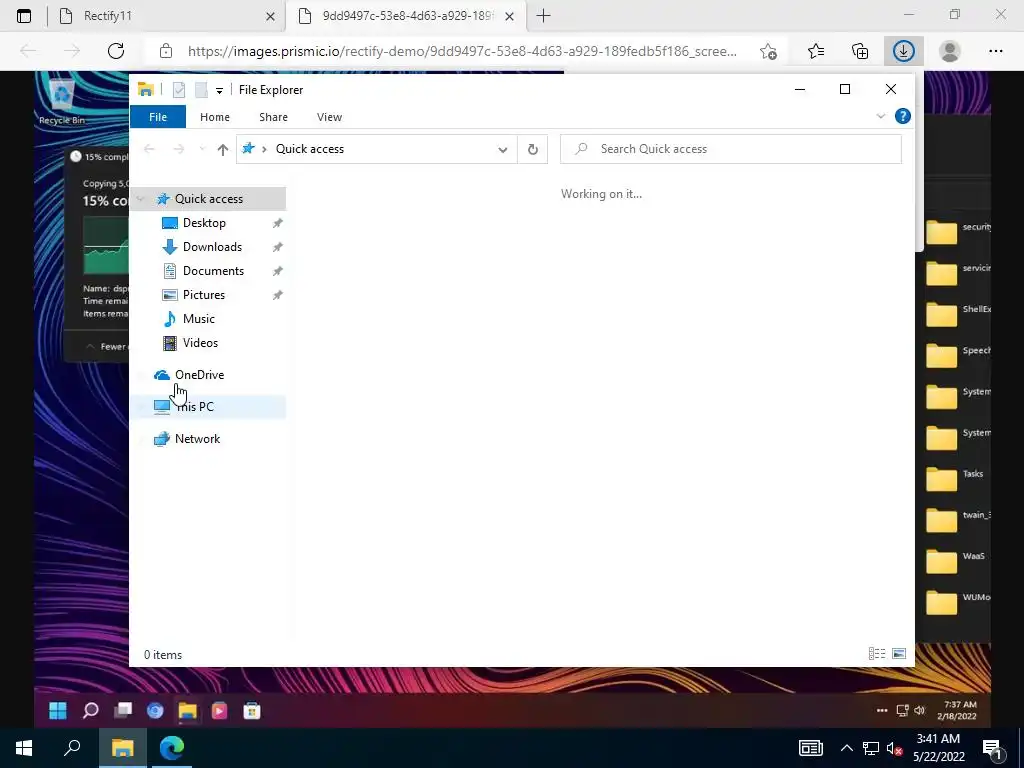Open Pictures in the navigation pane

(x=204, y=295)
